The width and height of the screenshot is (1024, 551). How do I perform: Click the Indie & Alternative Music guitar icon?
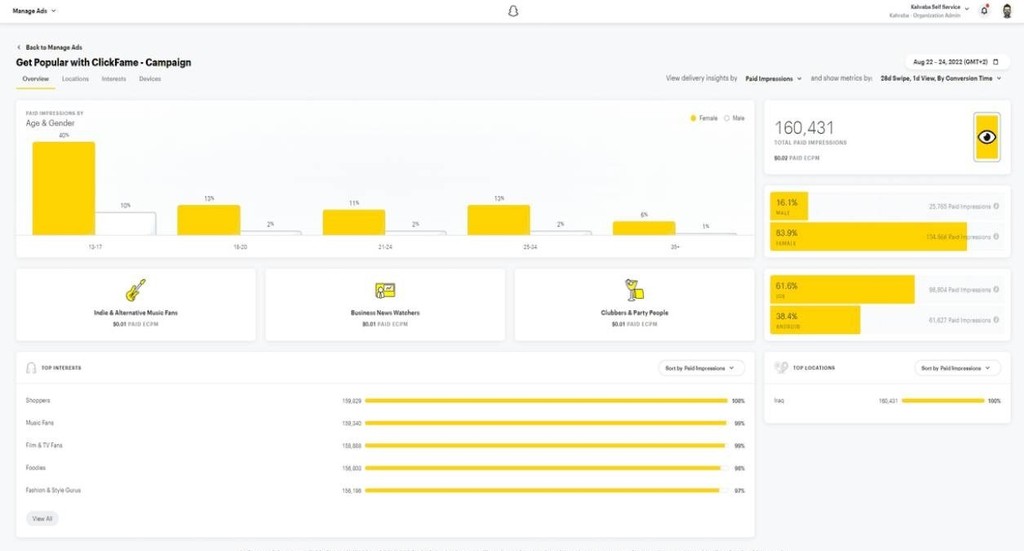(136, 291)
